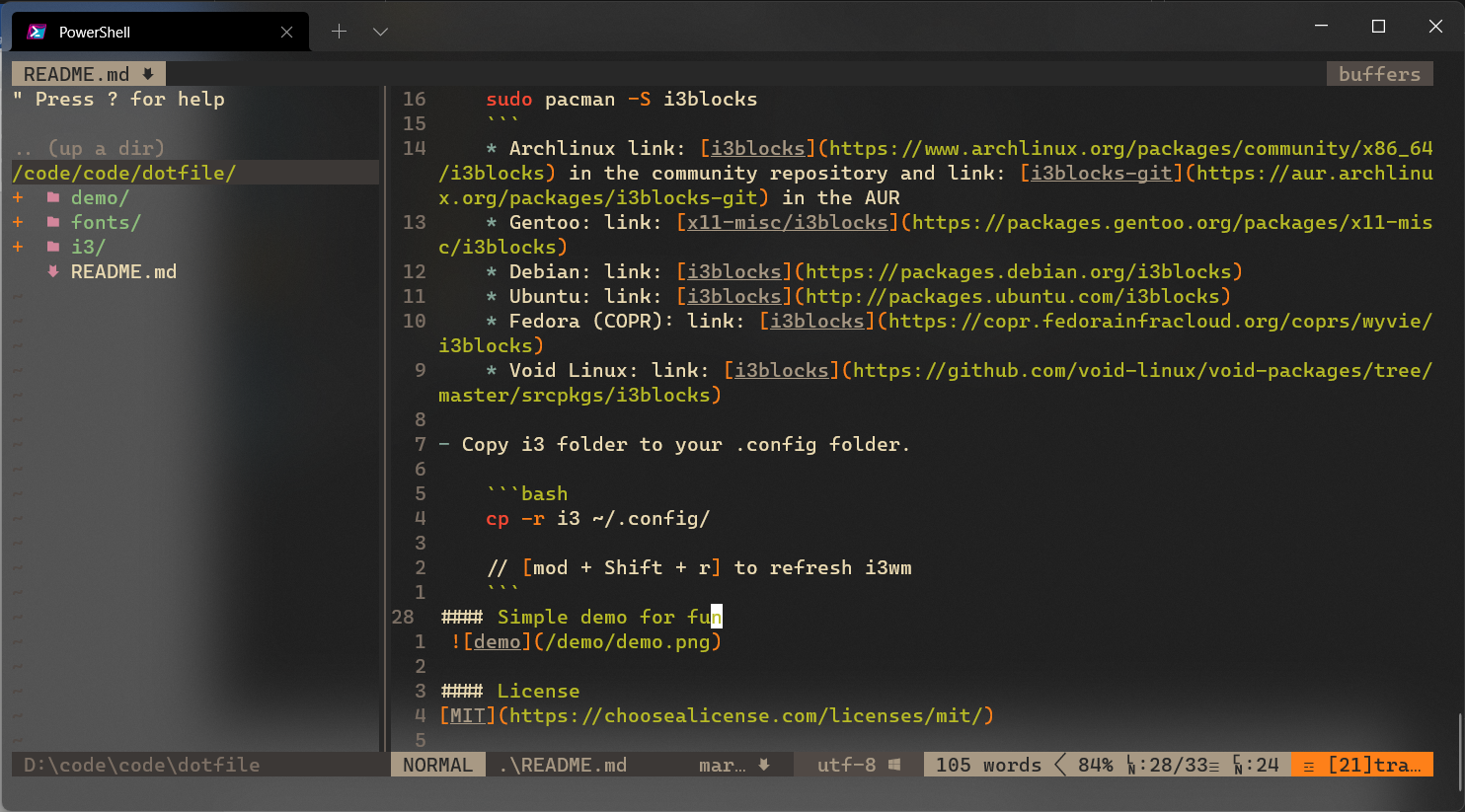The width and height of the screenshot is (1465, 812).
Task: Click the '105 words' count in statusline
Action: click(x=988, y=765)
